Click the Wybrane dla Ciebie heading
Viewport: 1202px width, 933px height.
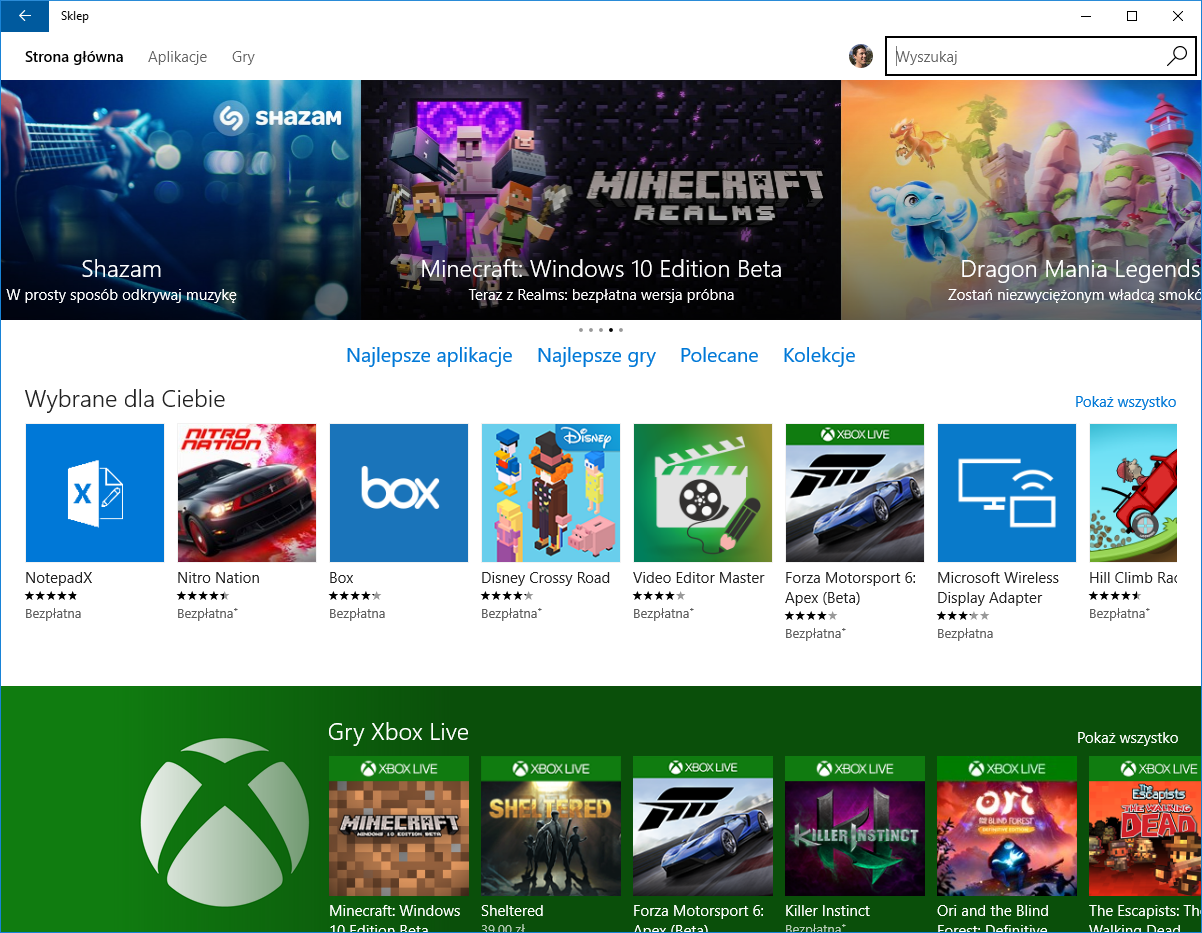(125, 399)
